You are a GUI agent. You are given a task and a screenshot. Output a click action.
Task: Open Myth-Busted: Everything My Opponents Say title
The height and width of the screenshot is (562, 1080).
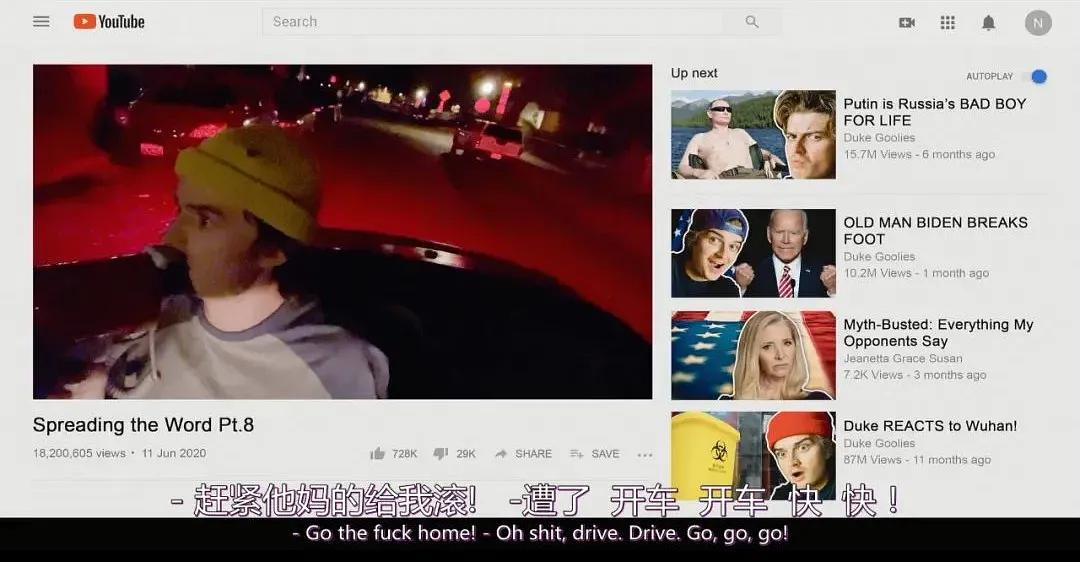point(937,333)
